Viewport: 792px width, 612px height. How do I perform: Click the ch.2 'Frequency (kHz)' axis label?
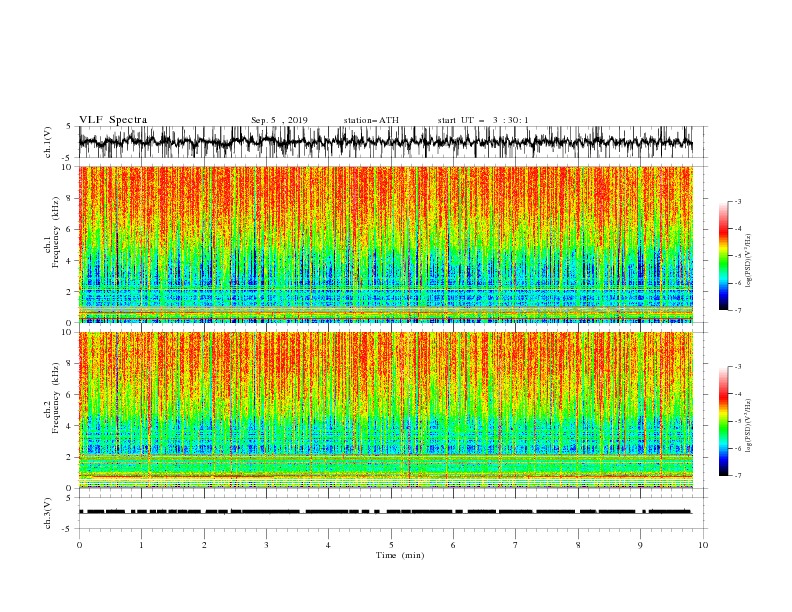pyautogui.click(x=56, y=398)
